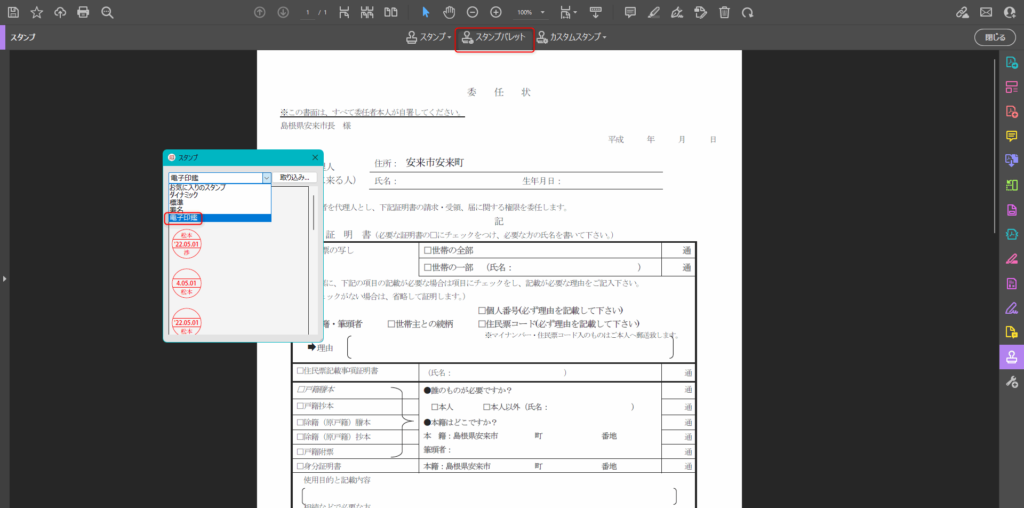Print the document with the printer icon
The image size is (1024, 508).
[x=83, y=12]
